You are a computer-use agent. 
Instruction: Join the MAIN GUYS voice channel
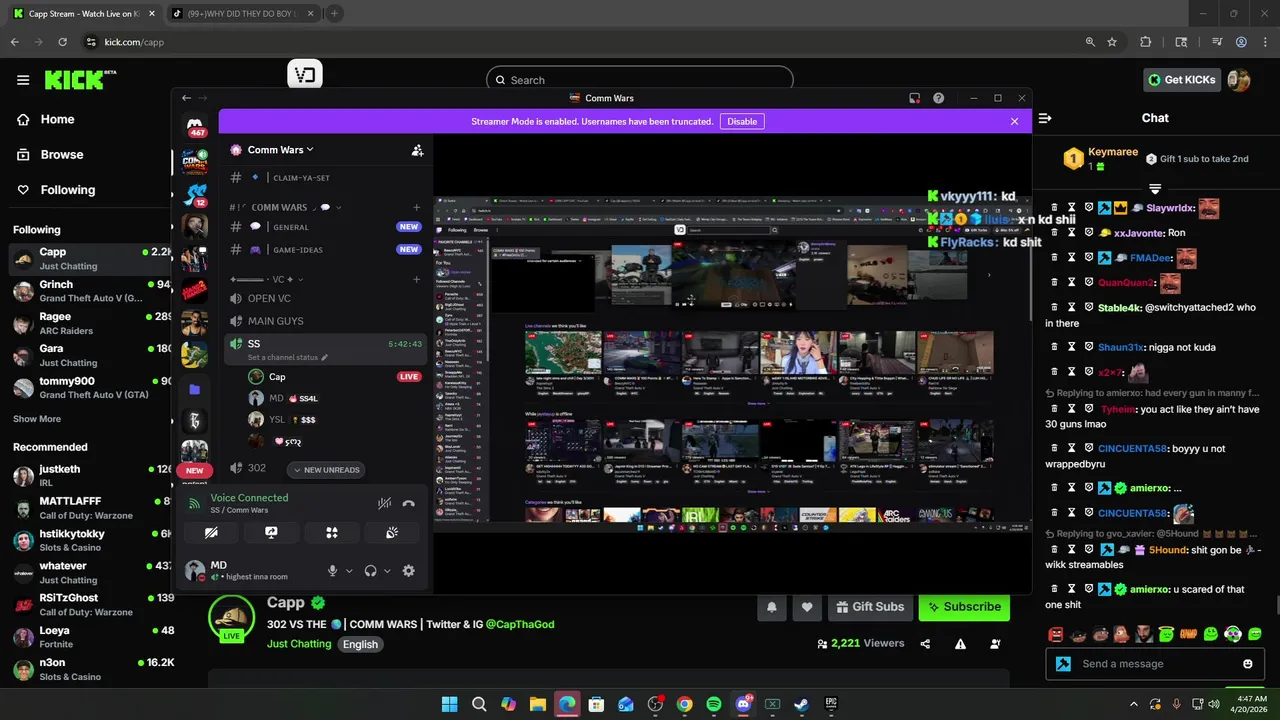coord(327,321)
